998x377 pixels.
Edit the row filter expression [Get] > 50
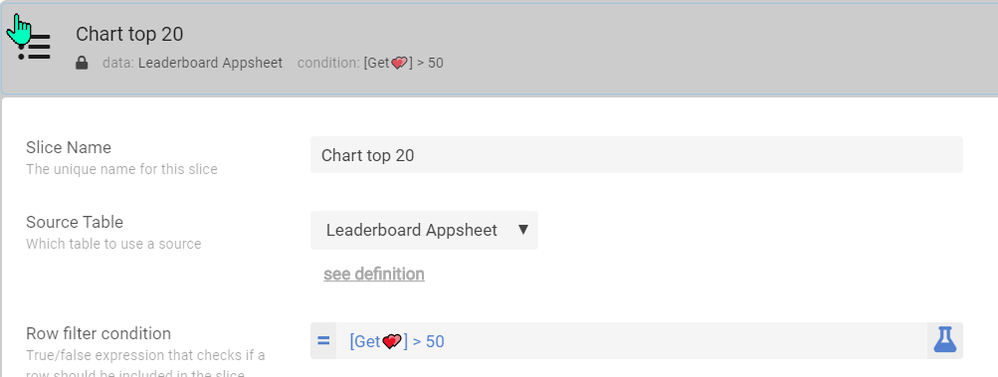point(631,341)
